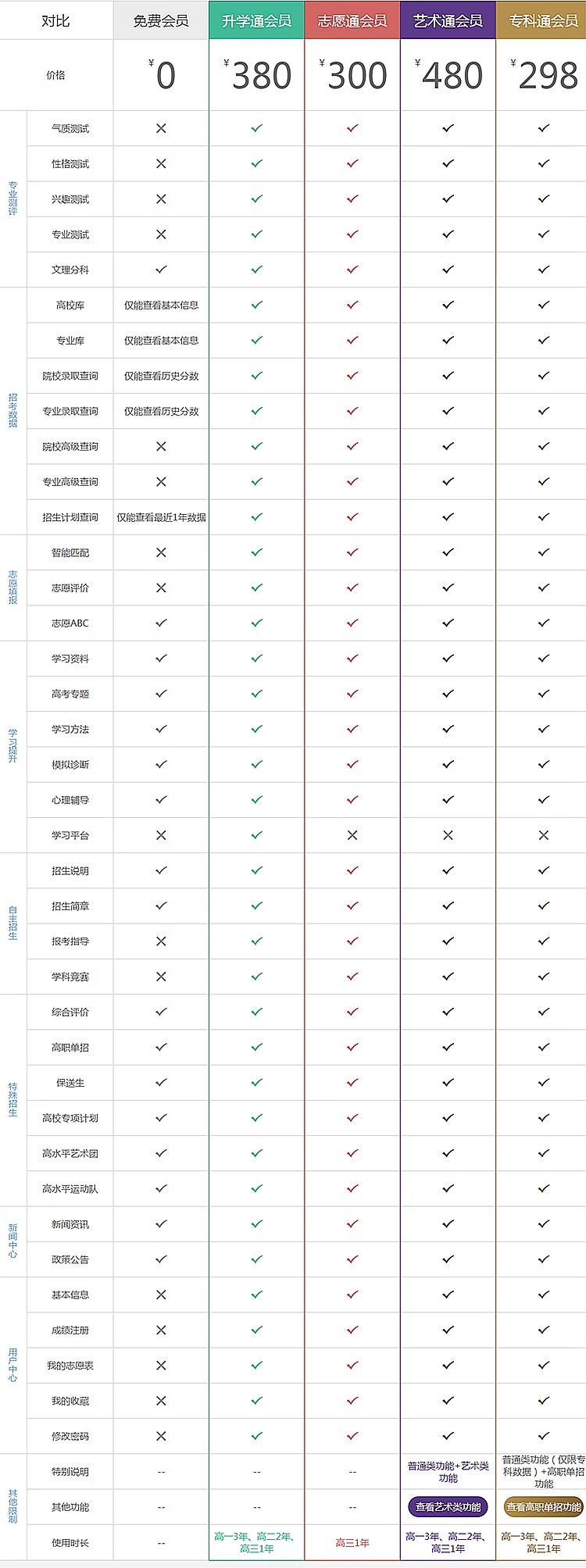Click the 查看高职单招功能 button
The height and width of the screenshot is (1568, 586).
(544, 1507)
